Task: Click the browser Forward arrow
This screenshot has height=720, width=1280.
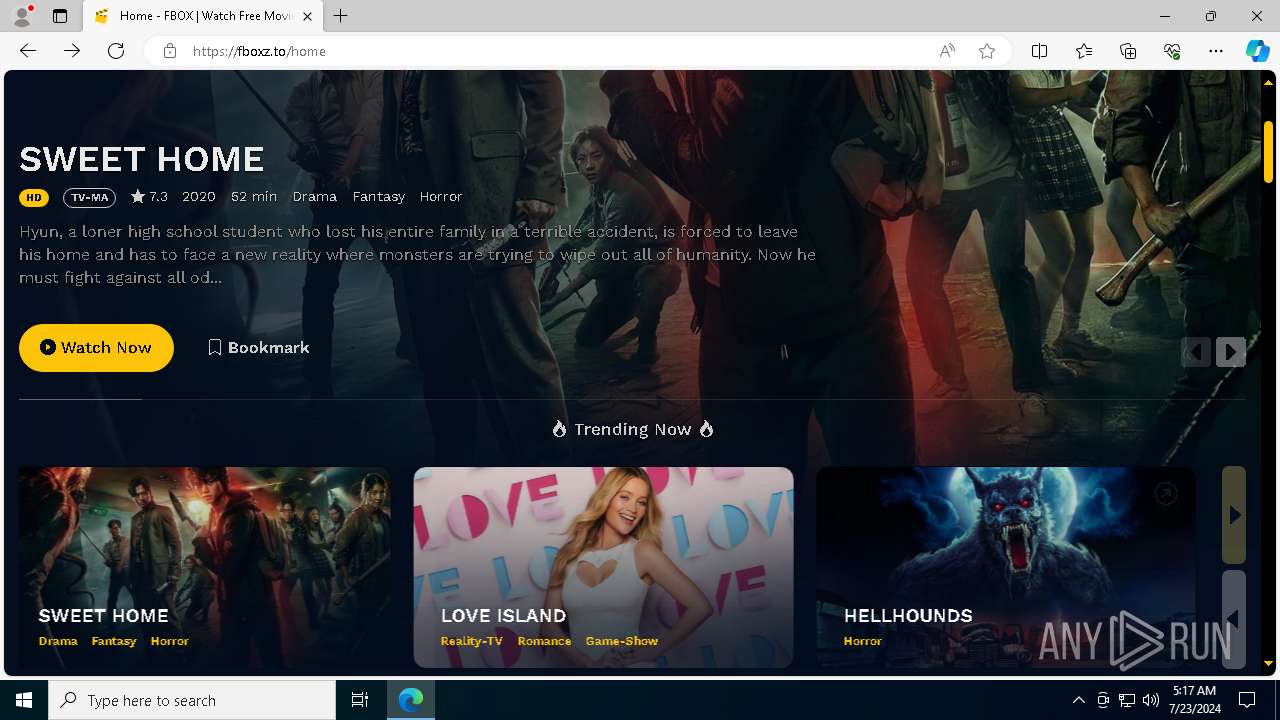Action: click(x=72, y=51)
